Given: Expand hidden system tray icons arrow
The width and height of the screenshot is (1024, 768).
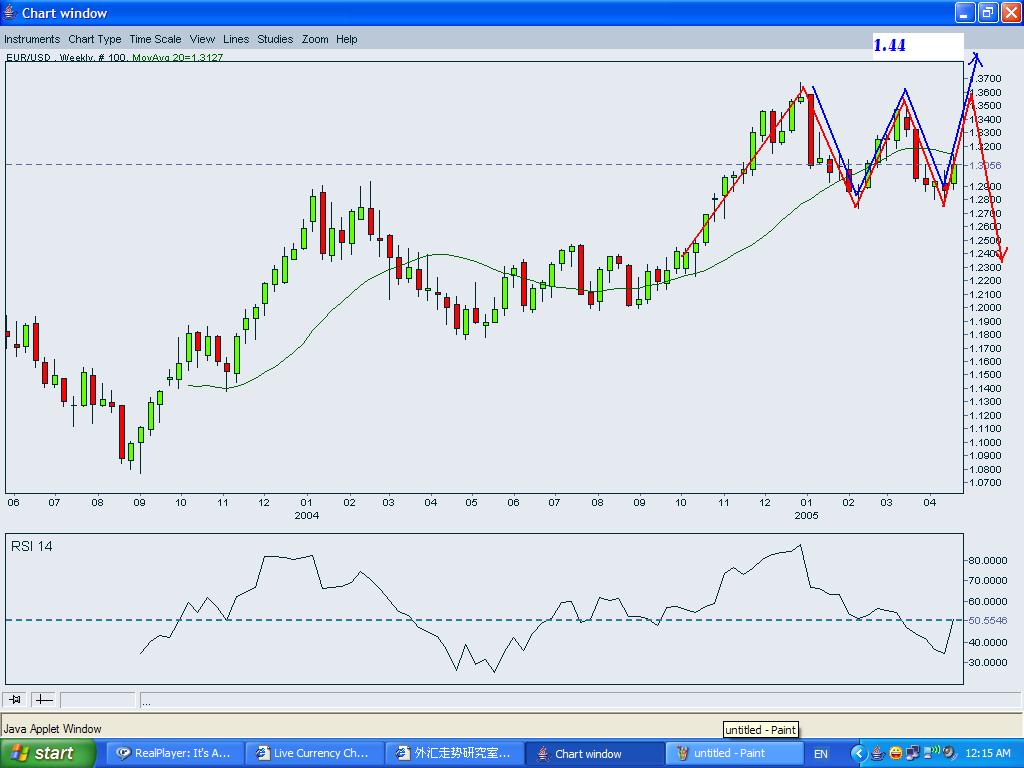Looking at the screenshot, I should tap(859, 754).
